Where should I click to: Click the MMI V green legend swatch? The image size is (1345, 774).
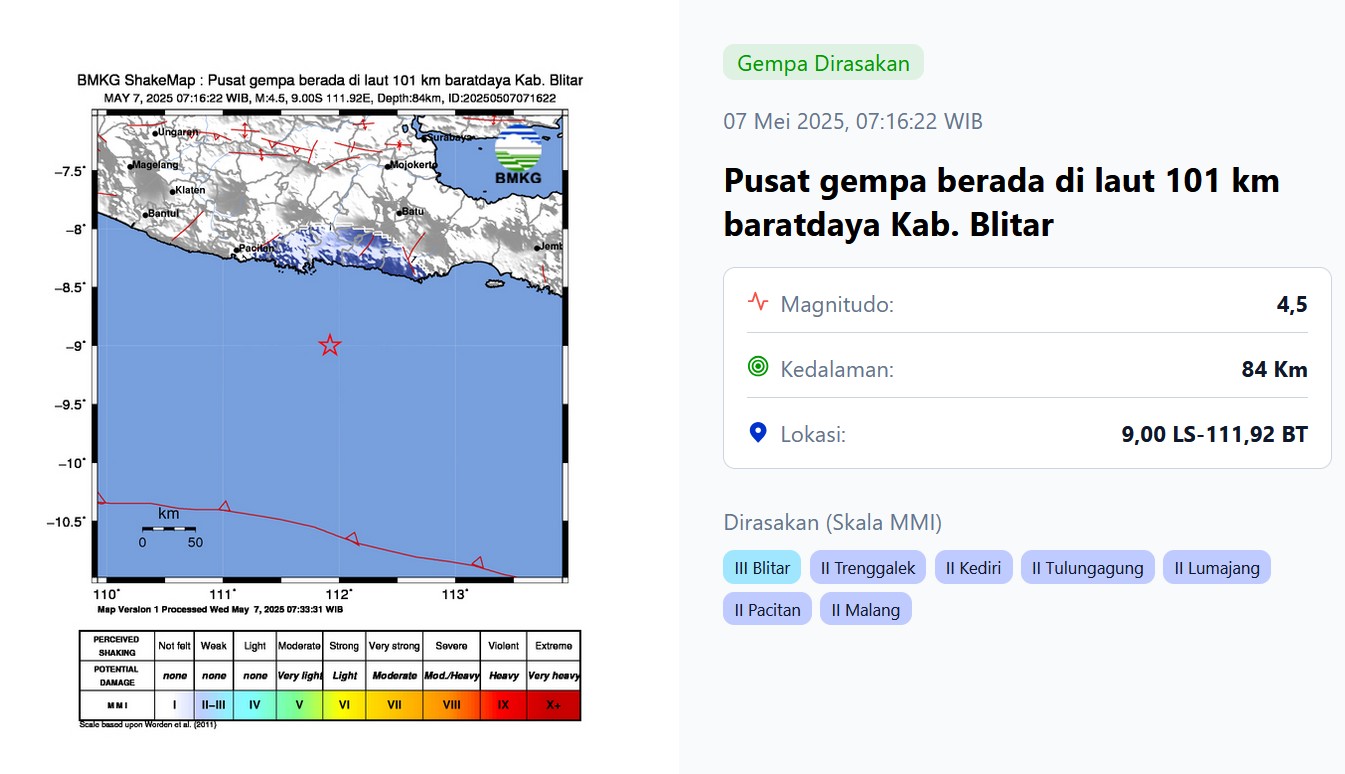coord(299,705)
